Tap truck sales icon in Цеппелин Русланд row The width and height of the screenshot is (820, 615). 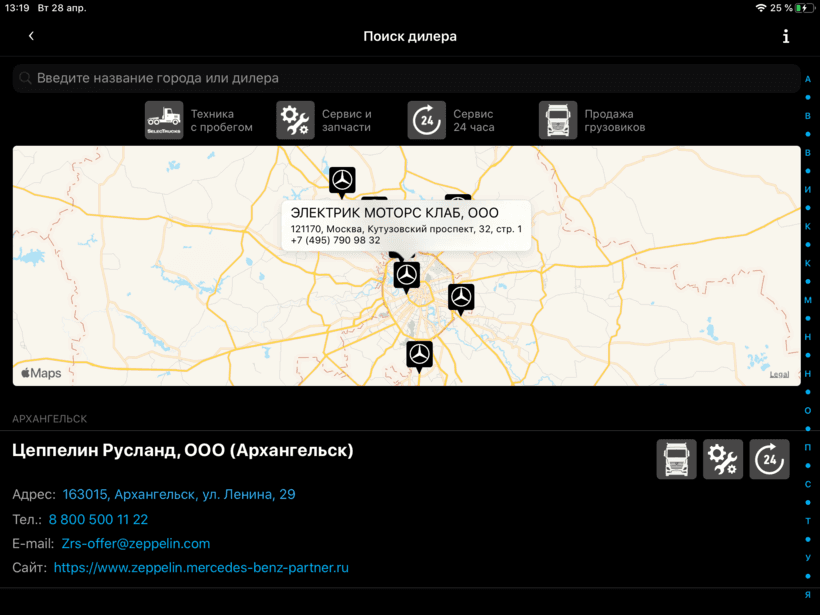coord(677,459)
